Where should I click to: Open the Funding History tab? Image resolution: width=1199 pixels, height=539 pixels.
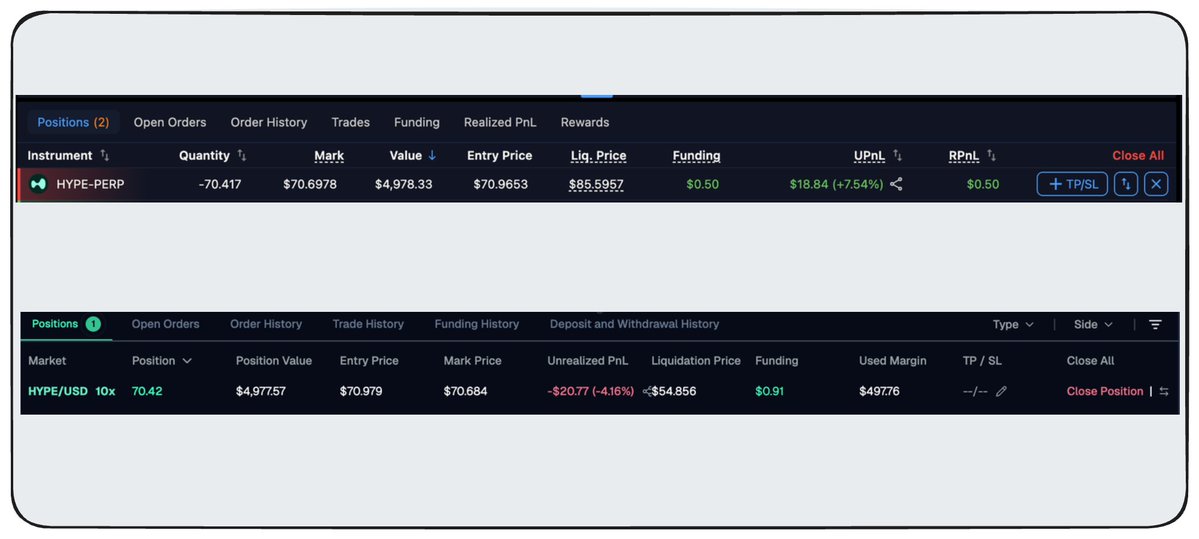click(x=476, y=324)
